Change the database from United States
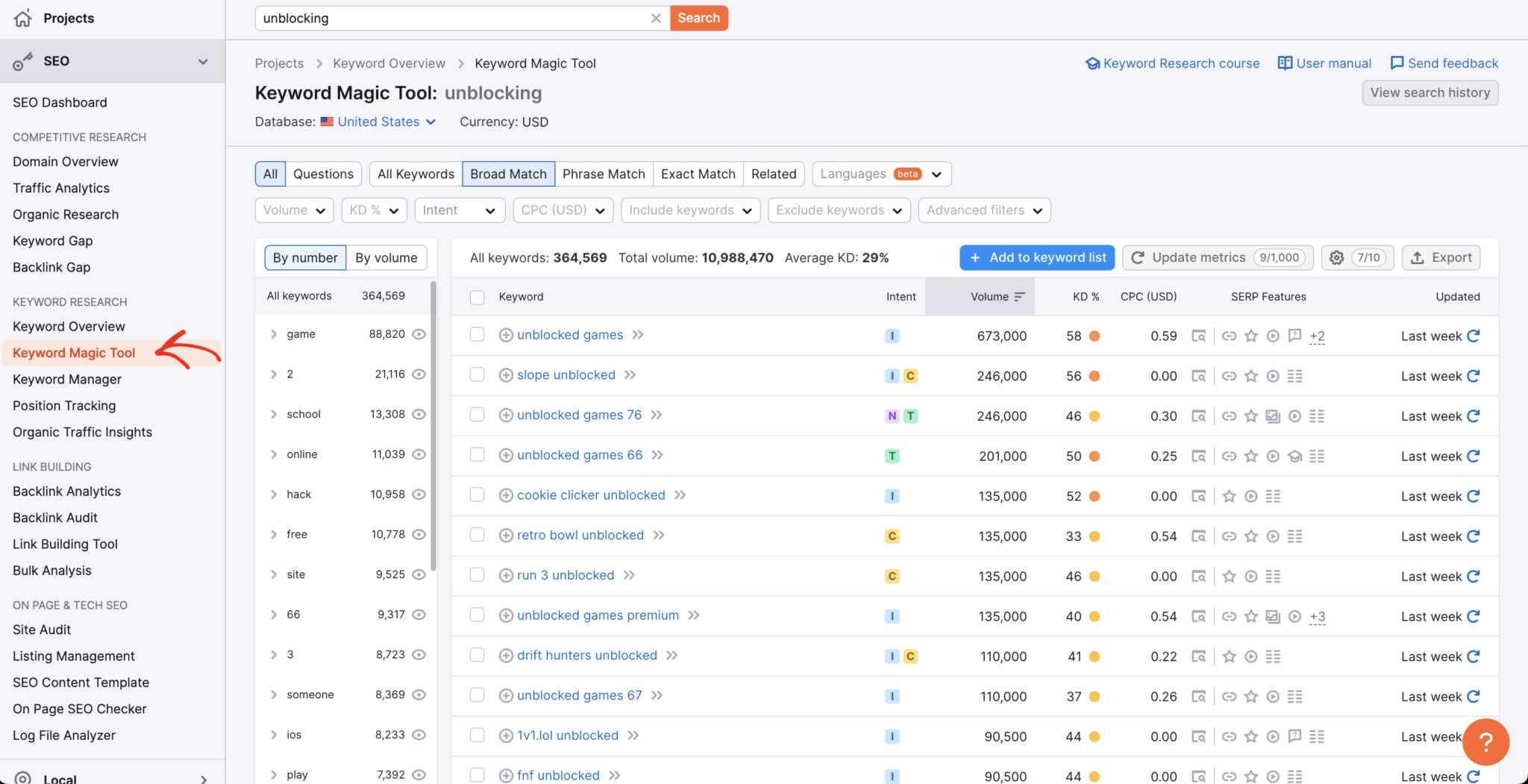This screenshot has height=784, width=1528. click(378, 122)
